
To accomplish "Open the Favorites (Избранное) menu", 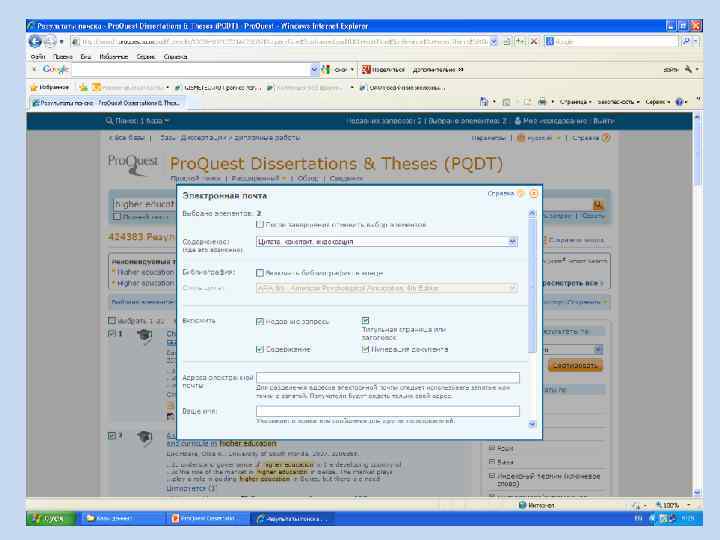I will pos(113,56).
